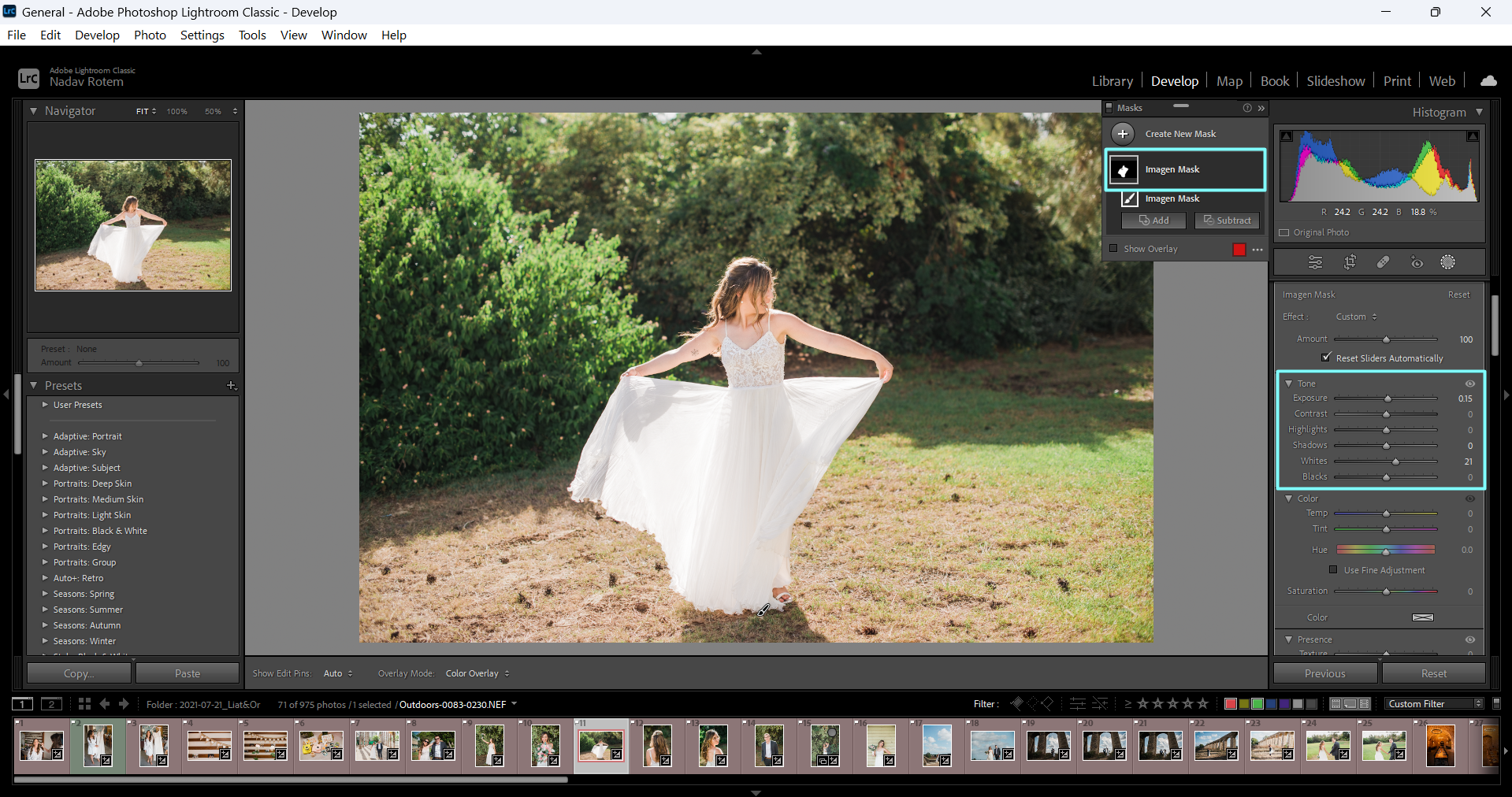This screenshot has height=797, width=1512.
Task: Click the Copy... button
Action: point(79,673)
